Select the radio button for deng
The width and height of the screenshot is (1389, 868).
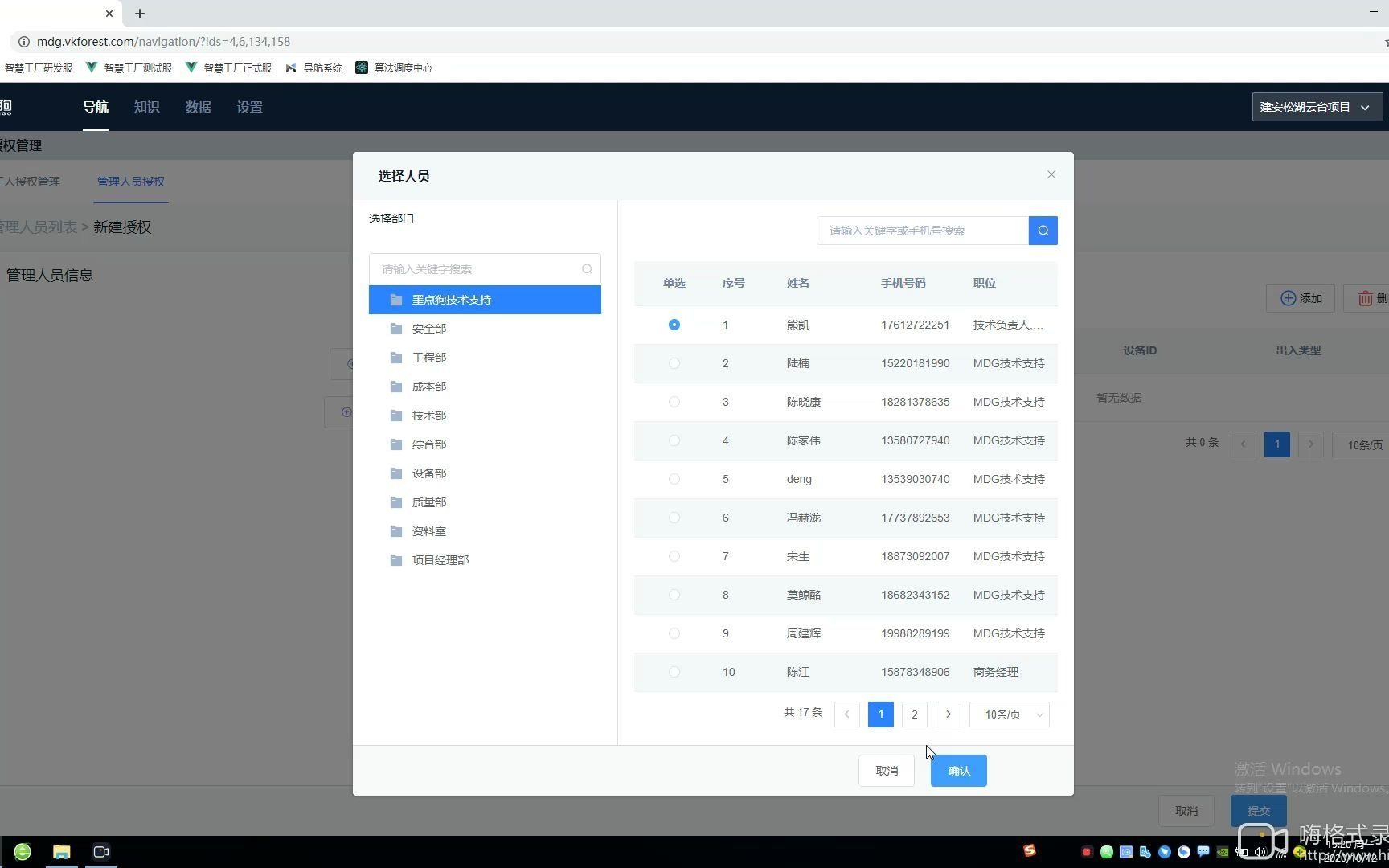tap(674, 479)
